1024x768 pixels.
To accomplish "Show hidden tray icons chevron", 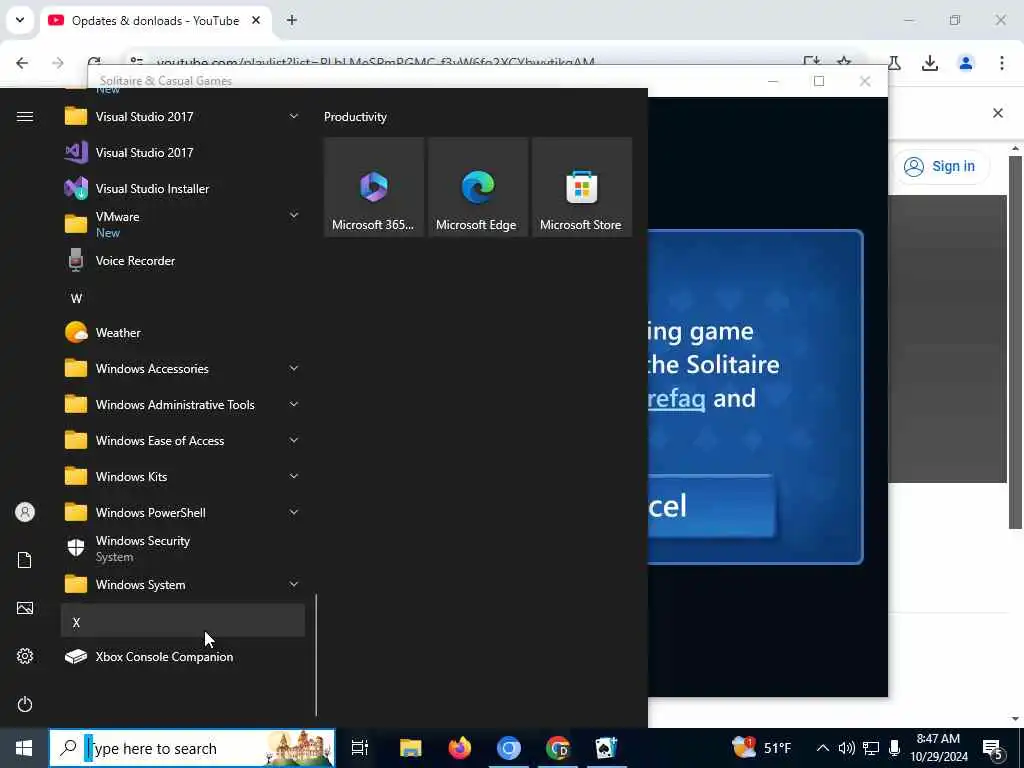I will coord(823,748).
